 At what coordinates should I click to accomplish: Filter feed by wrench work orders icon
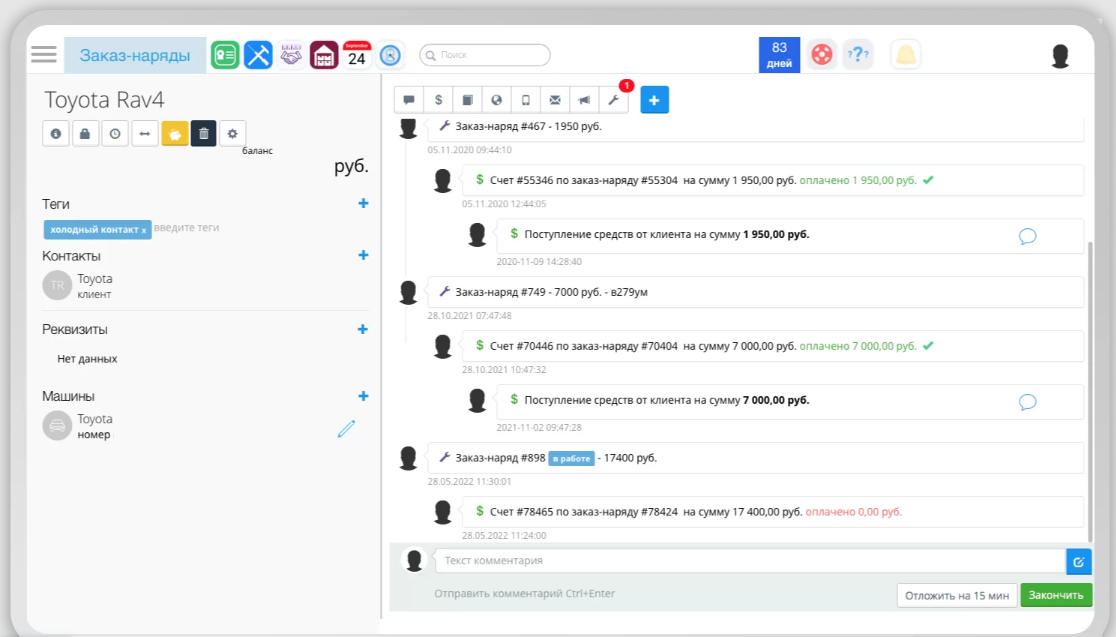pos(614,100)
